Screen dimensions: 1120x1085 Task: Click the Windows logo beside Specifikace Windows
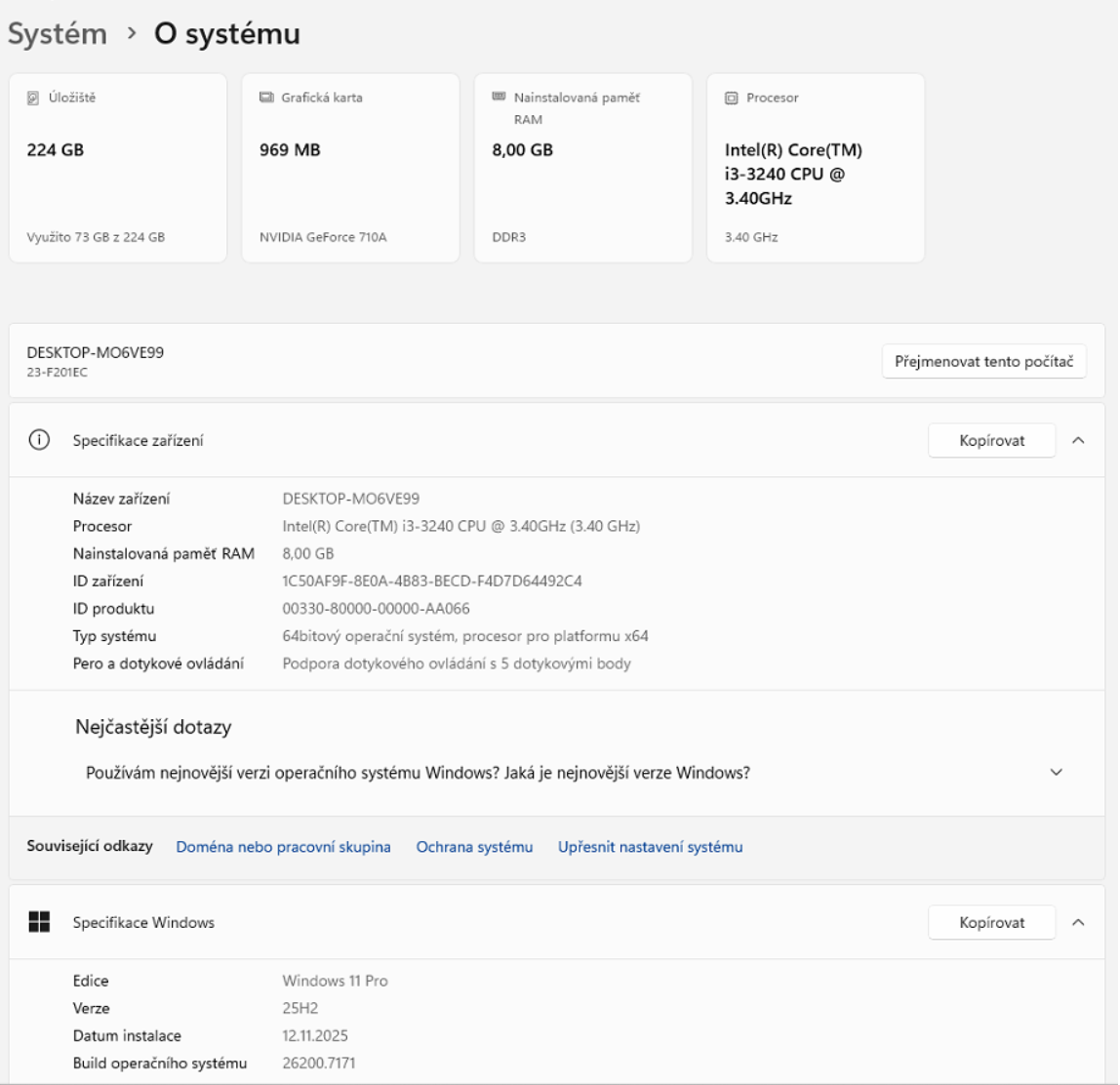(x=39, y=922)
